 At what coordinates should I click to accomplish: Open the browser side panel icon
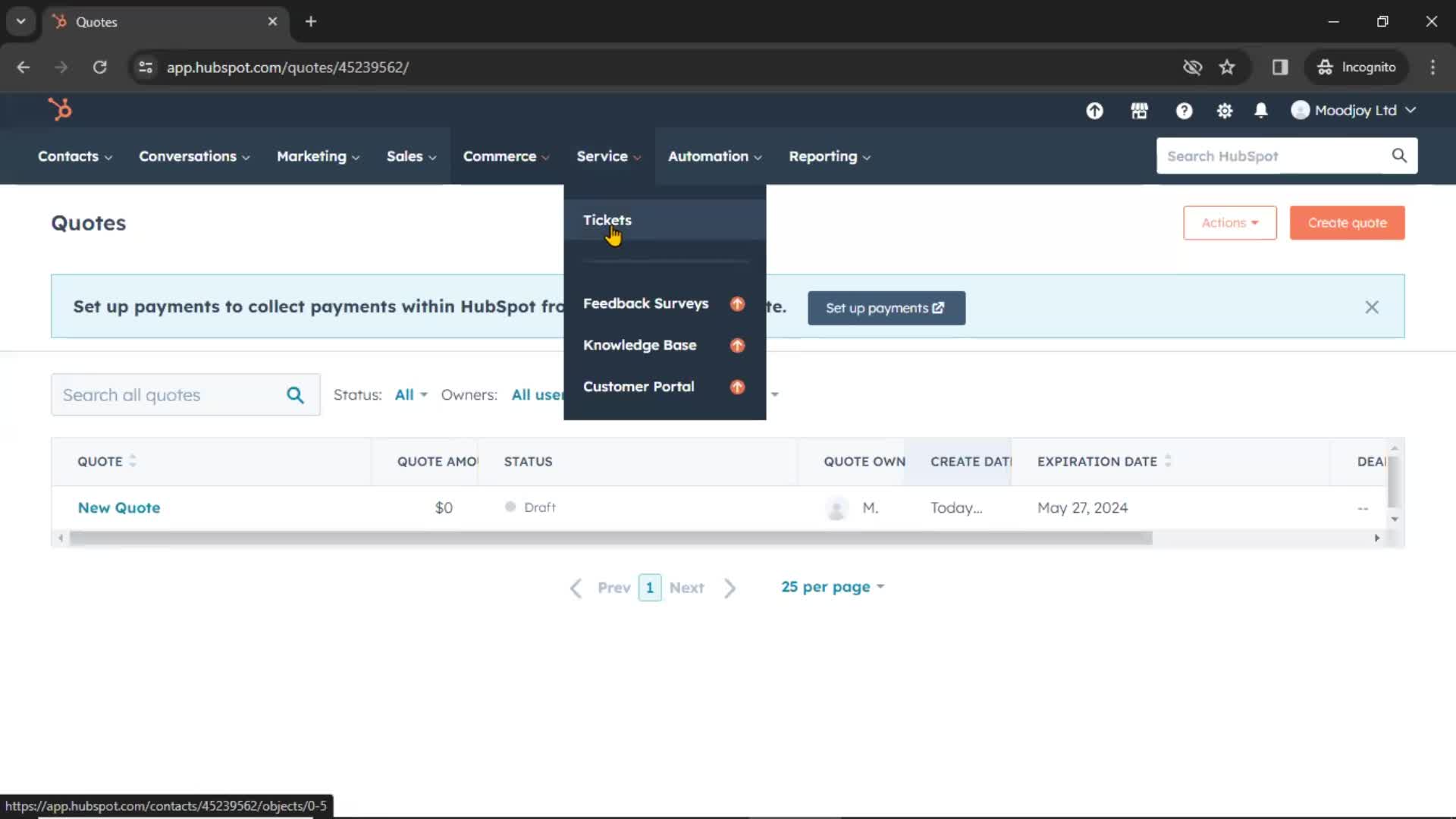[1280, 67]
